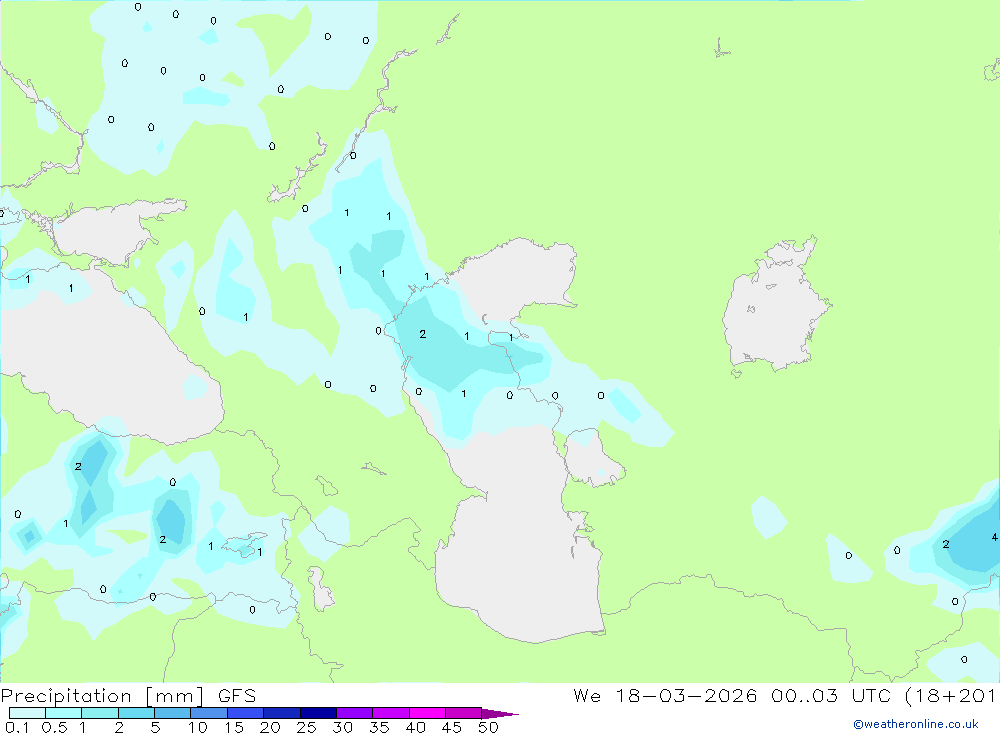Image resolution: width=1000 pixels, height=733 pixels.
Task: Click the "UTC" label in the footer
Action: [871, 696]
